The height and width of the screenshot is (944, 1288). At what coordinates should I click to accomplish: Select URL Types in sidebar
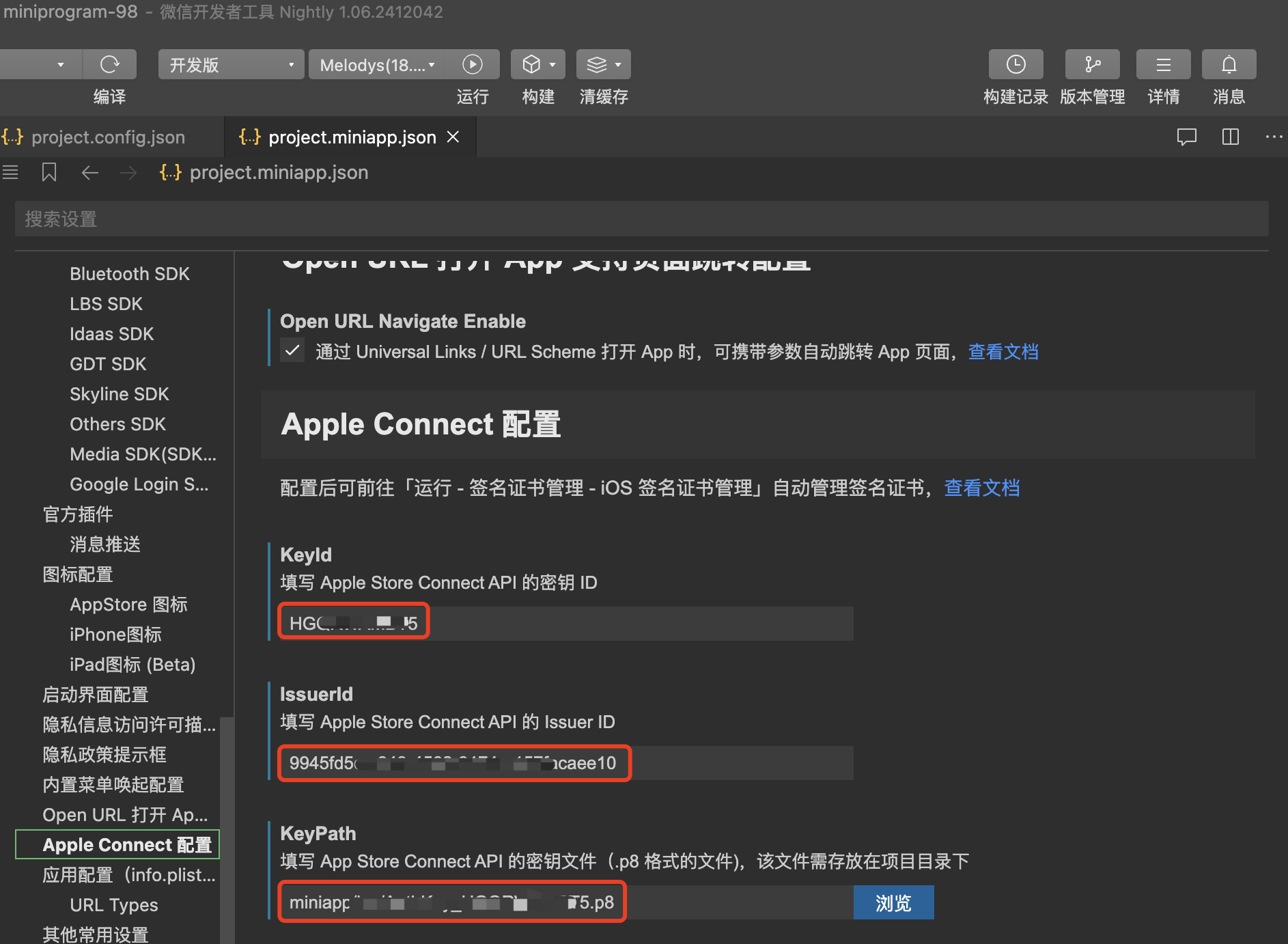coord(114,905)
